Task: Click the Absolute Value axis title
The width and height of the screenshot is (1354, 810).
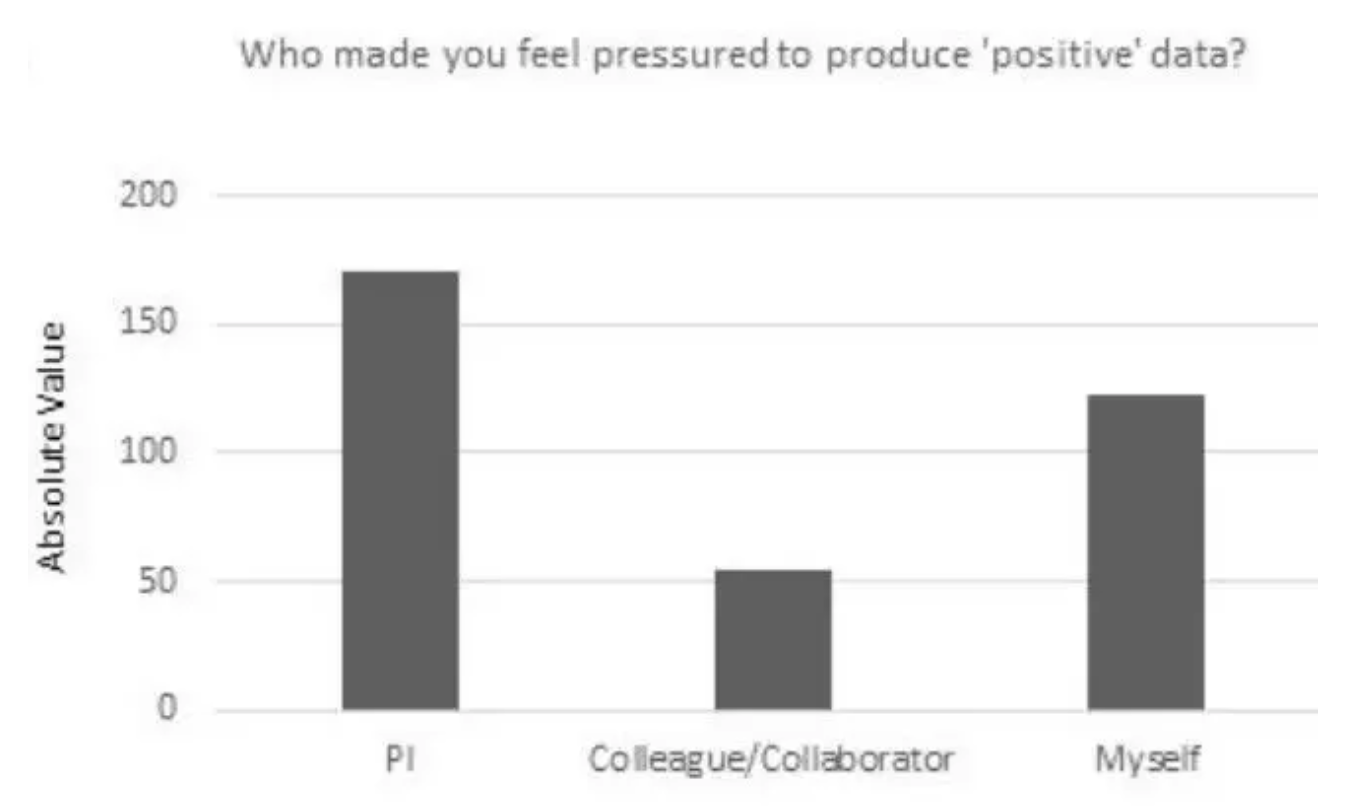Action: (55, 448)
